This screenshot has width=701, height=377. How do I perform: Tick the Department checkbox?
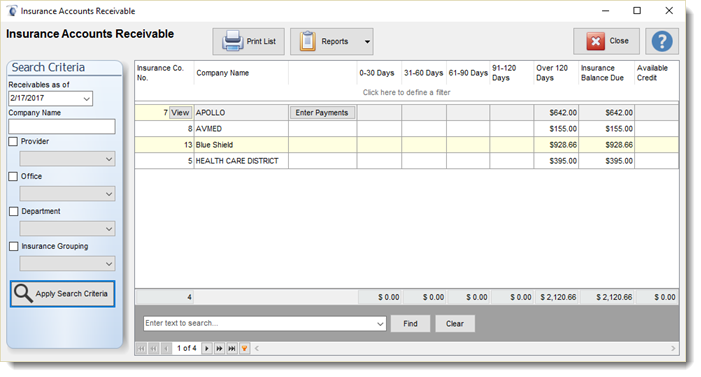click(x=13, y=211)
